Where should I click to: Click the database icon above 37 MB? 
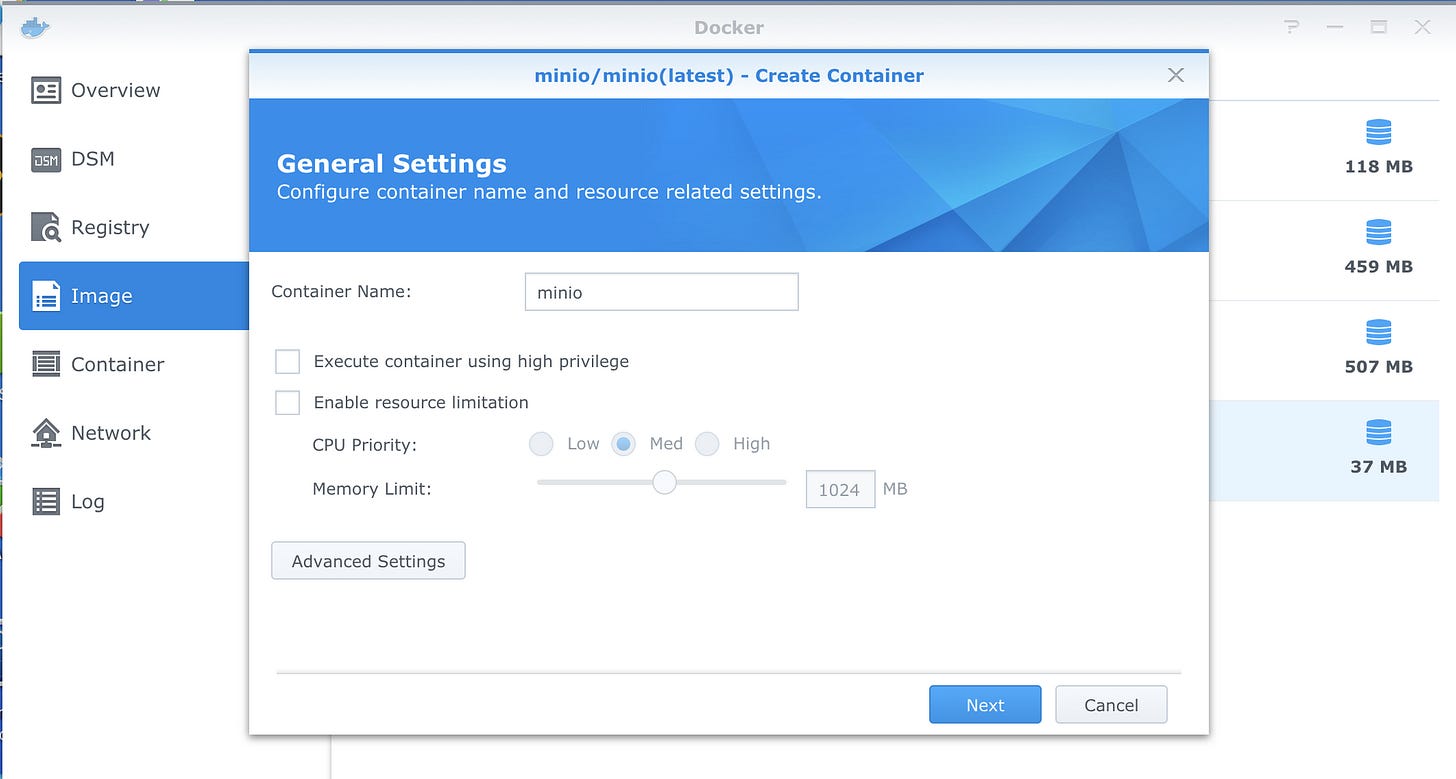coord(1378,432)
